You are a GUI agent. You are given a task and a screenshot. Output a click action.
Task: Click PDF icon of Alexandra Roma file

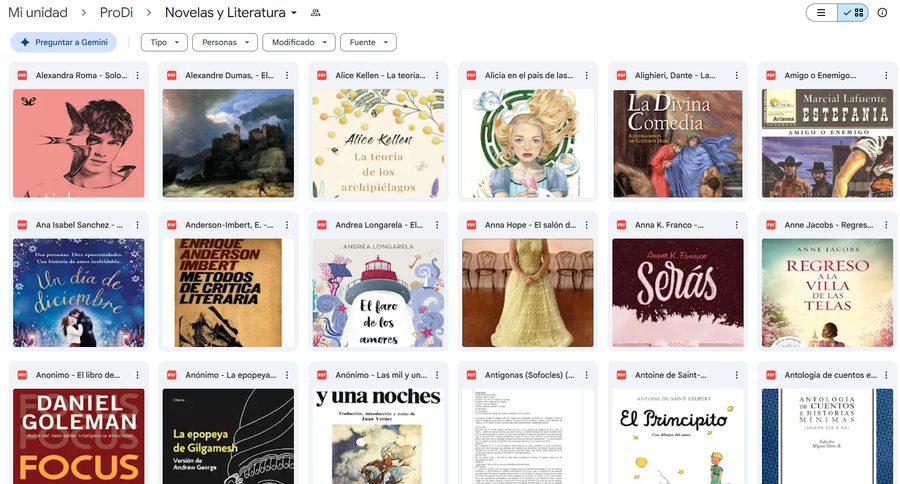pyautogui.click(x=22, y=75)
